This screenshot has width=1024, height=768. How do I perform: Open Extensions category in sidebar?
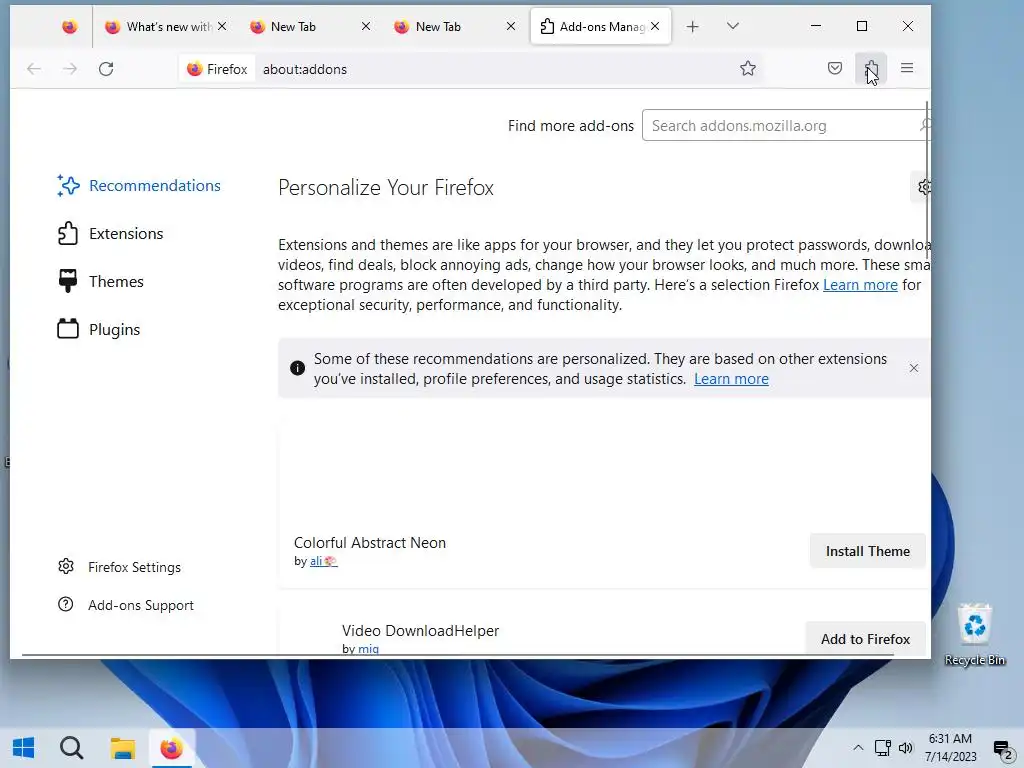click(x=110, y=233)
